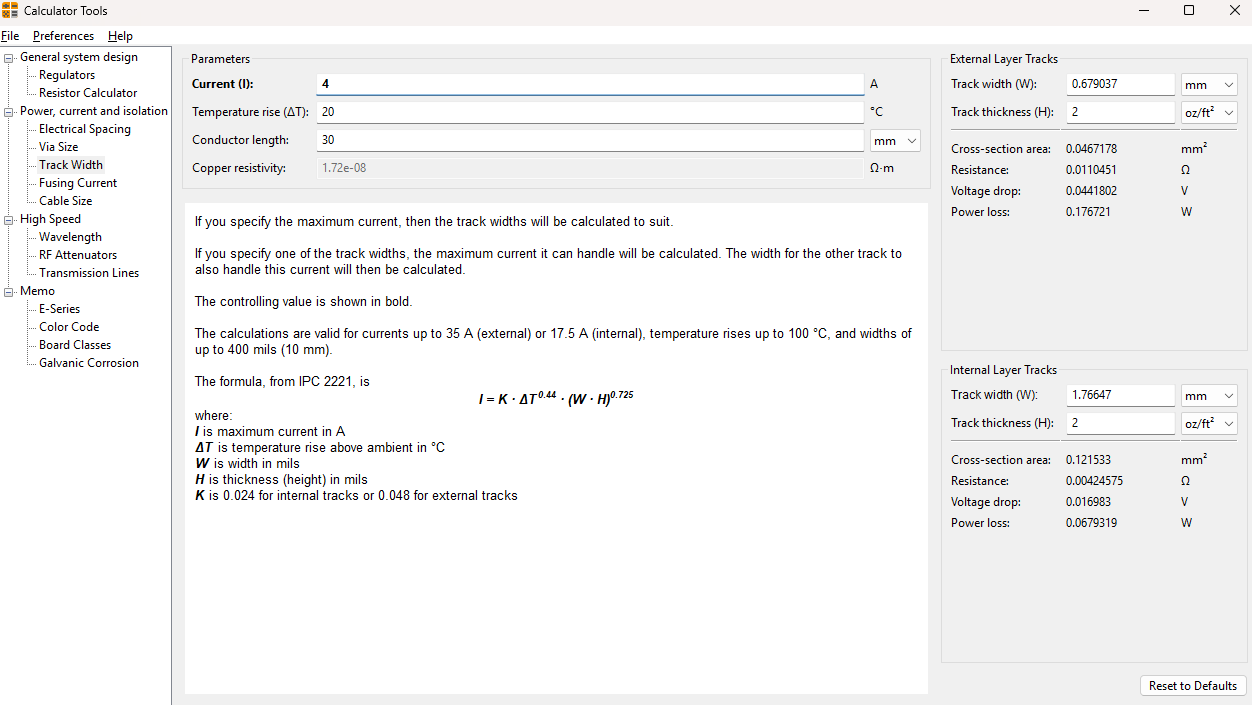1252x705 pixels.
Task: Minimize the Calculator Tools window
Action: (x=1143, y=10)
